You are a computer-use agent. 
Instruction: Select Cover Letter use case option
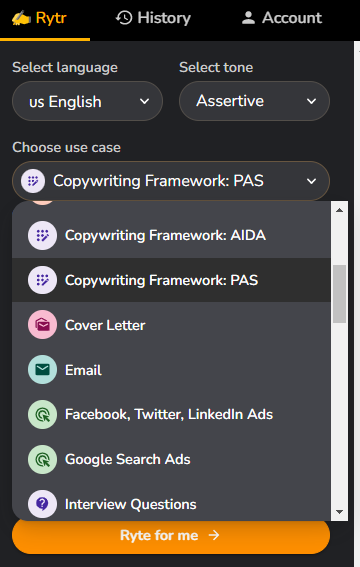point(171,325)
